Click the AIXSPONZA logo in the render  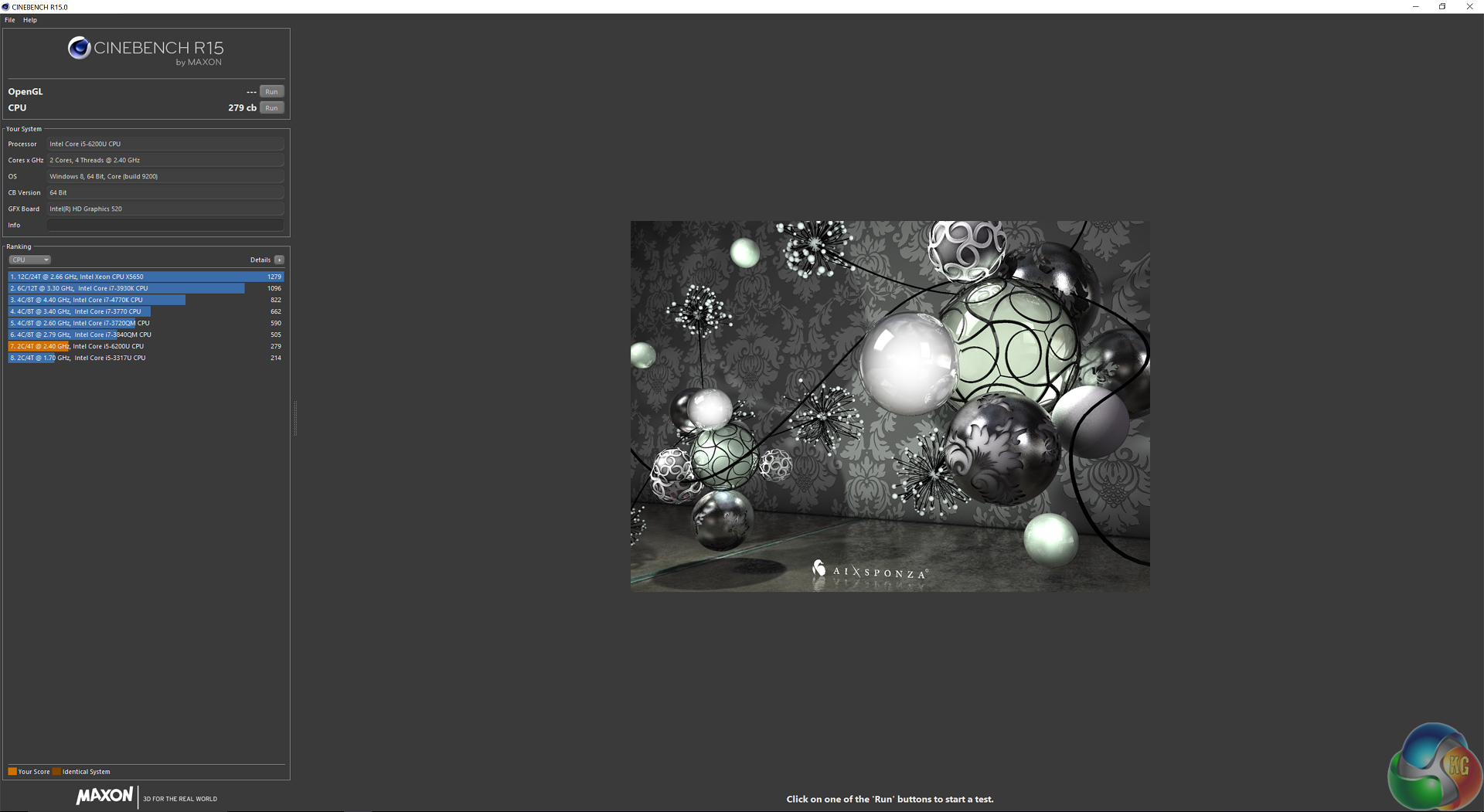point(870,570)
